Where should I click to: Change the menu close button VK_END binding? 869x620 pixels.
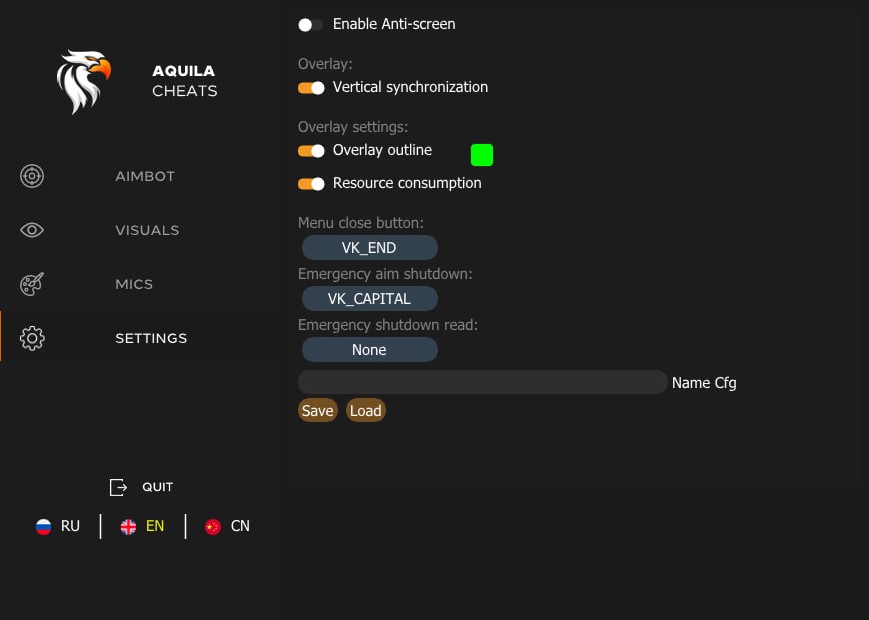coord(369,247)
